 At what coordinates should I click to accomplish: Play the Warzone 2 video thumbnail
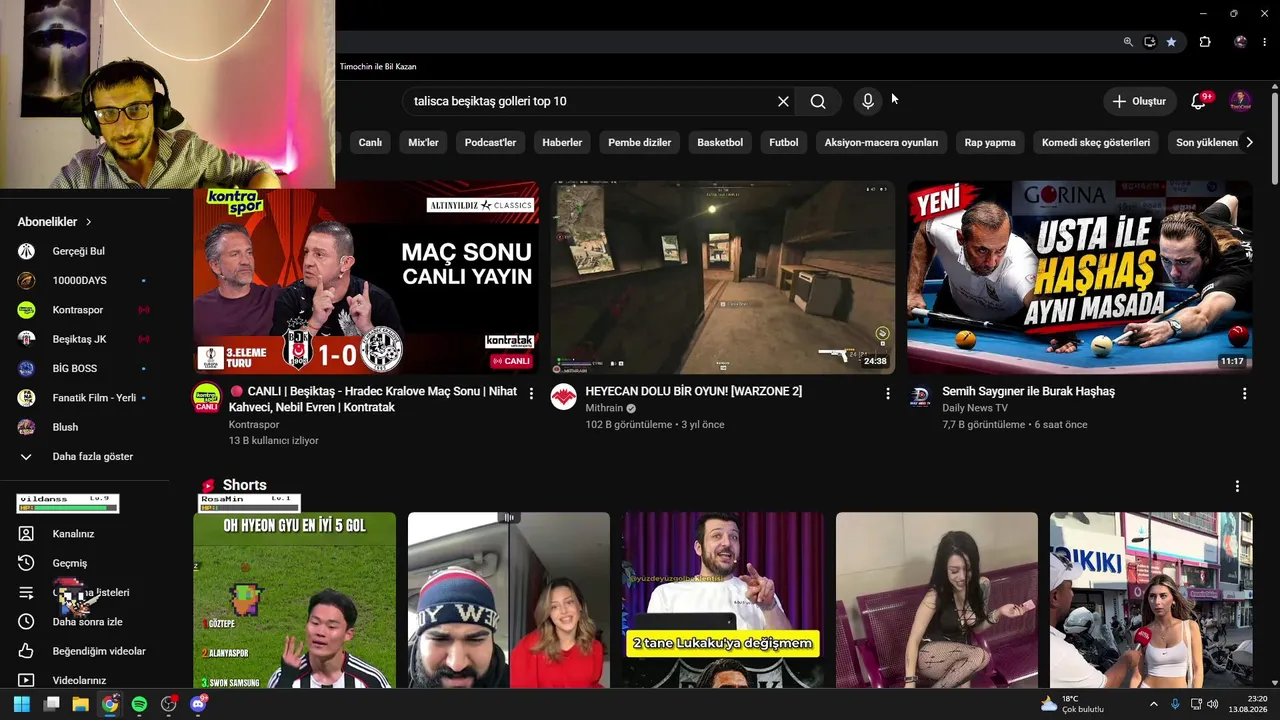click(723, 277)
